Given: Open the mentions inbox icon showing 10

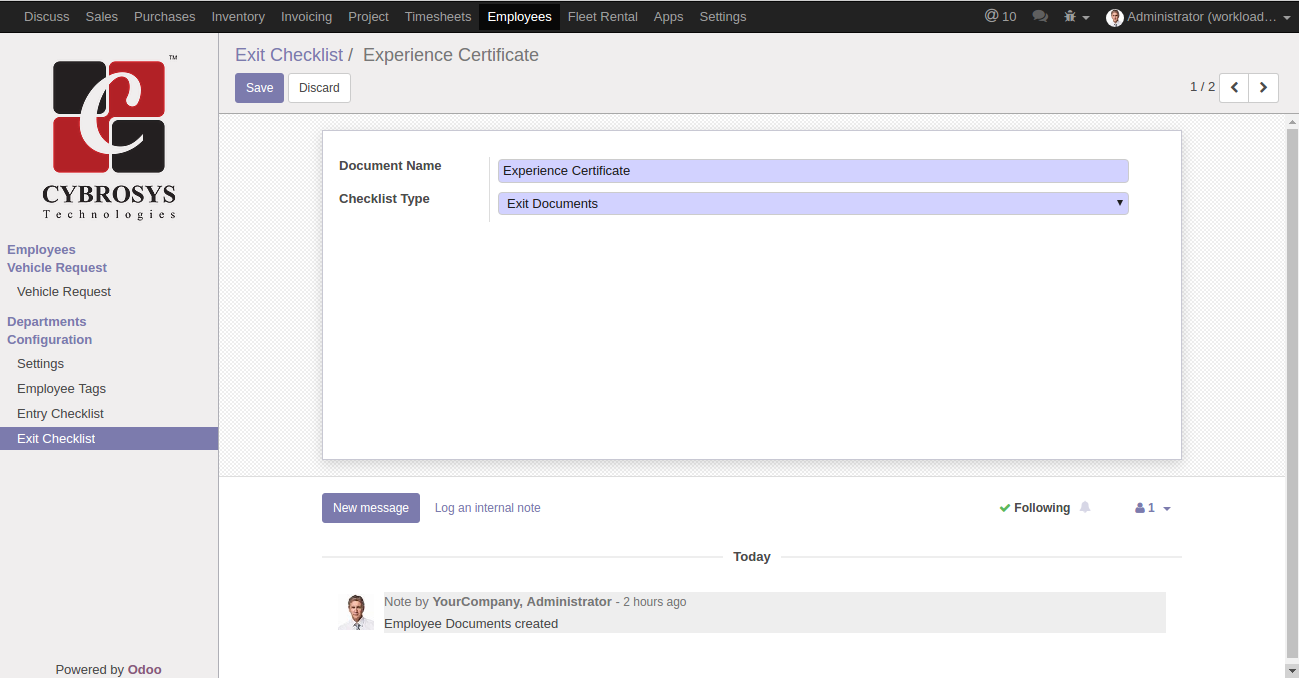Looking at the screenshot, I should coord(1000,16).
